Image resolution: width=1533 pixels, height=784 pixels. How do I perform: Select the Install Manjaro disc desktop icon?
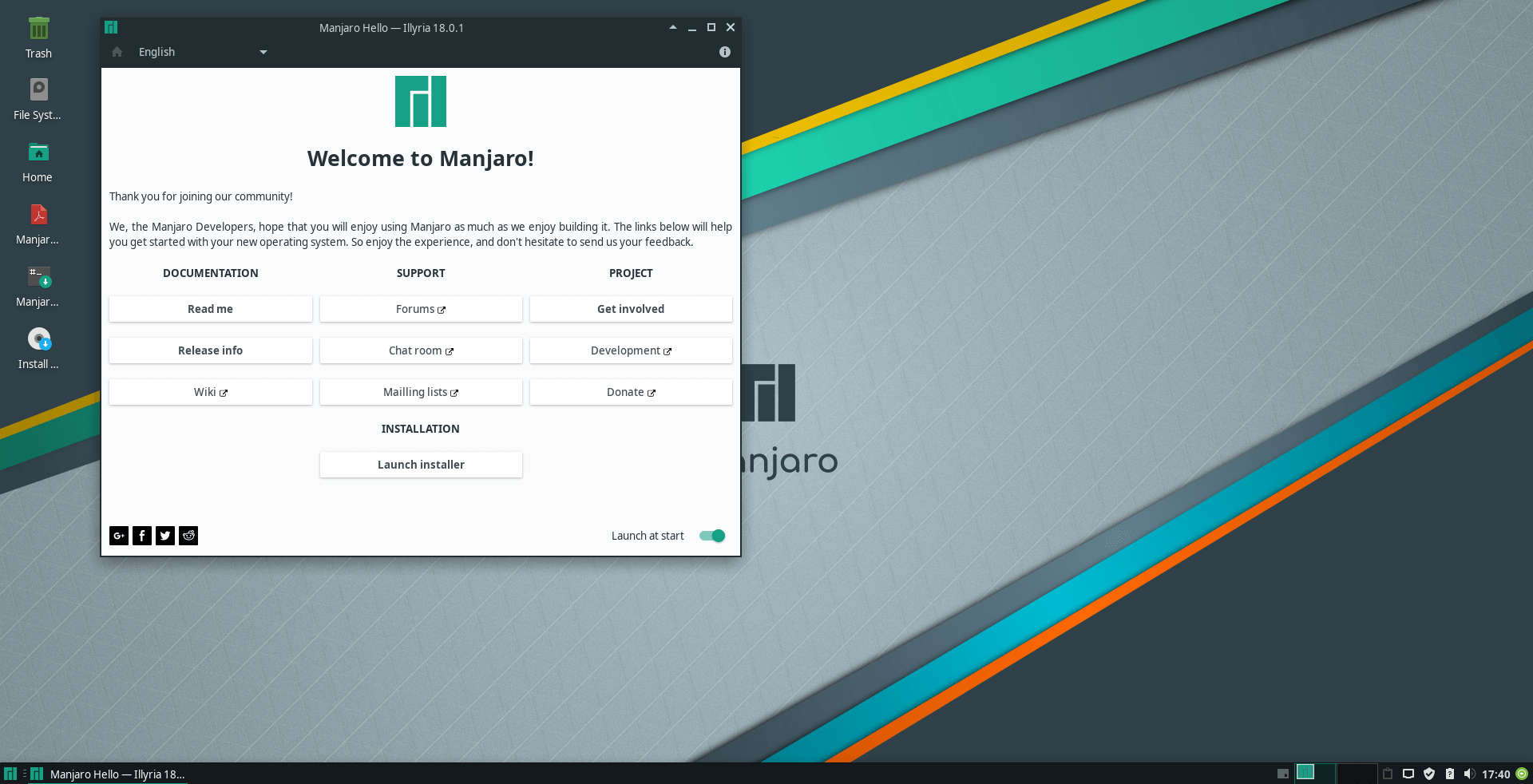(x=38, y=348)
